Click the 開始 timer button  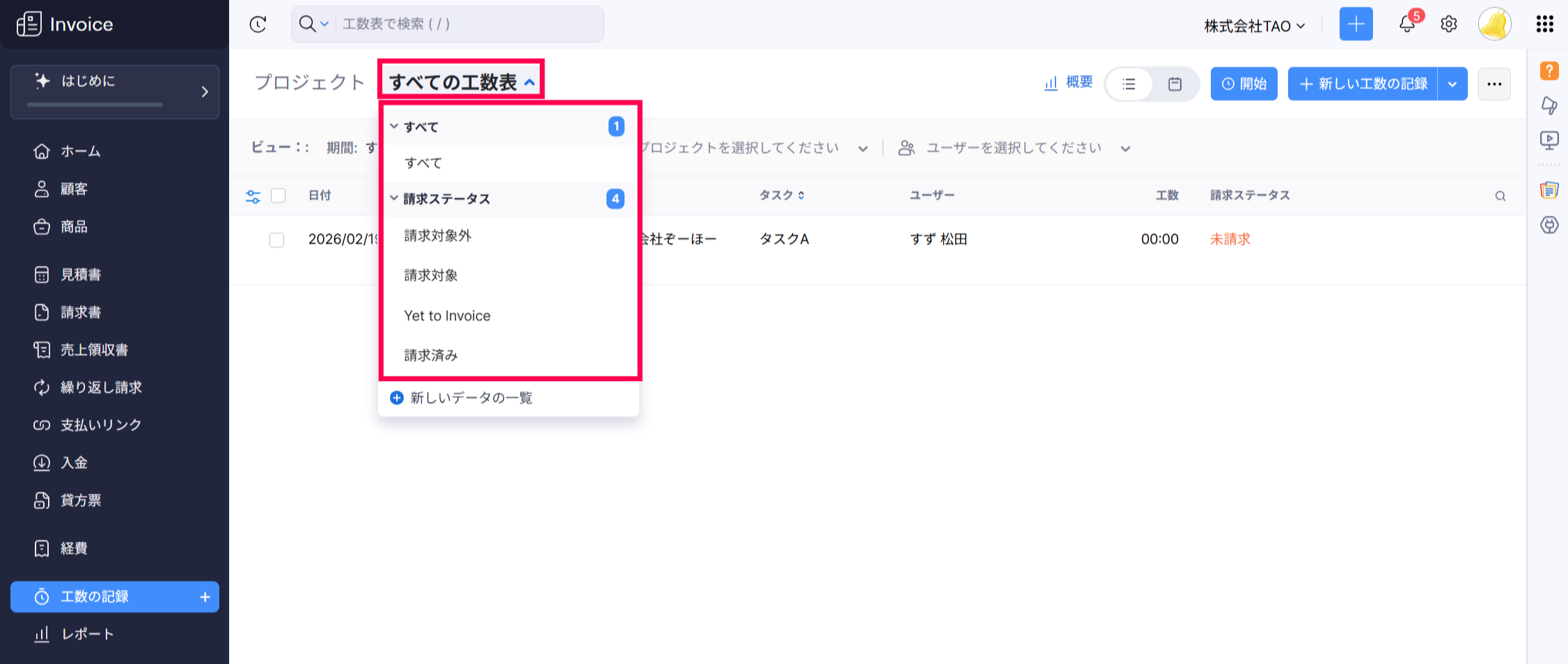coord(1244,84)
